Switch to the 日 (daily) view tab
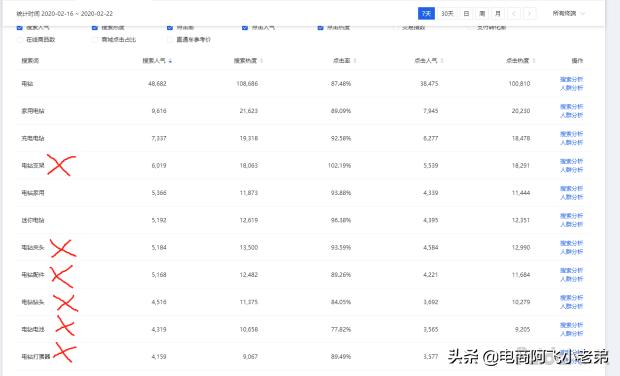This screenshot has width=620, height=376. pyautogui.click(x=467, y=13)
